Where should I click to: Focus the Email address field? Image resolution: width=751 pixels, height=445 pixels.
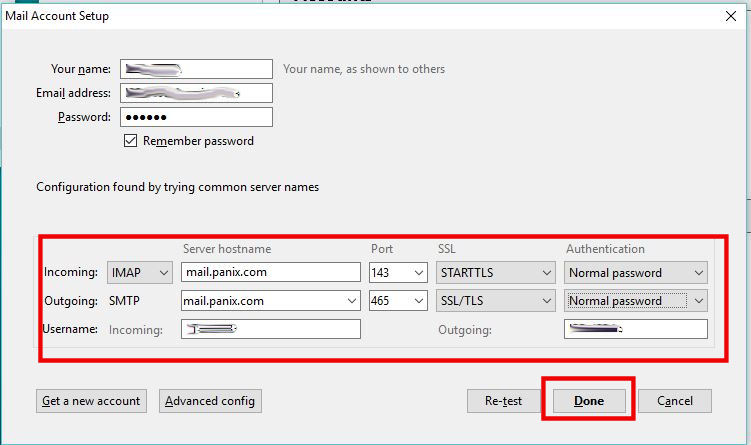(196, 93)
